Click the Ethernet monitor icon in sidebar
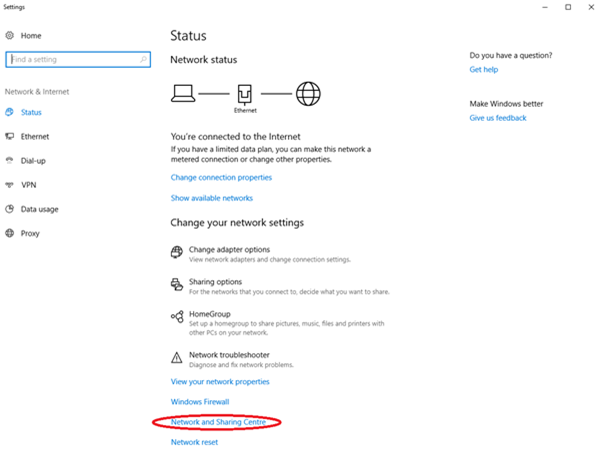This screenshot has width=602, height=468. tap(10, 137)
